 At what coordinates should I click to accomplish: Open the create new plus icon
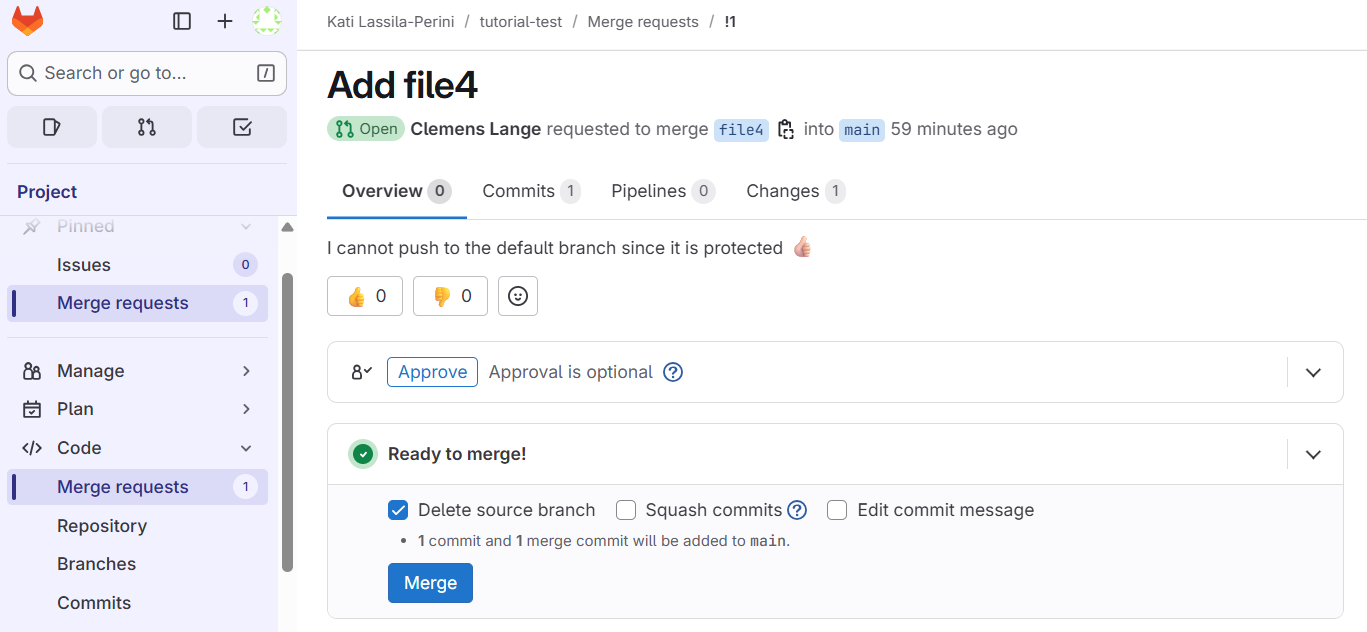coord(225,21)
